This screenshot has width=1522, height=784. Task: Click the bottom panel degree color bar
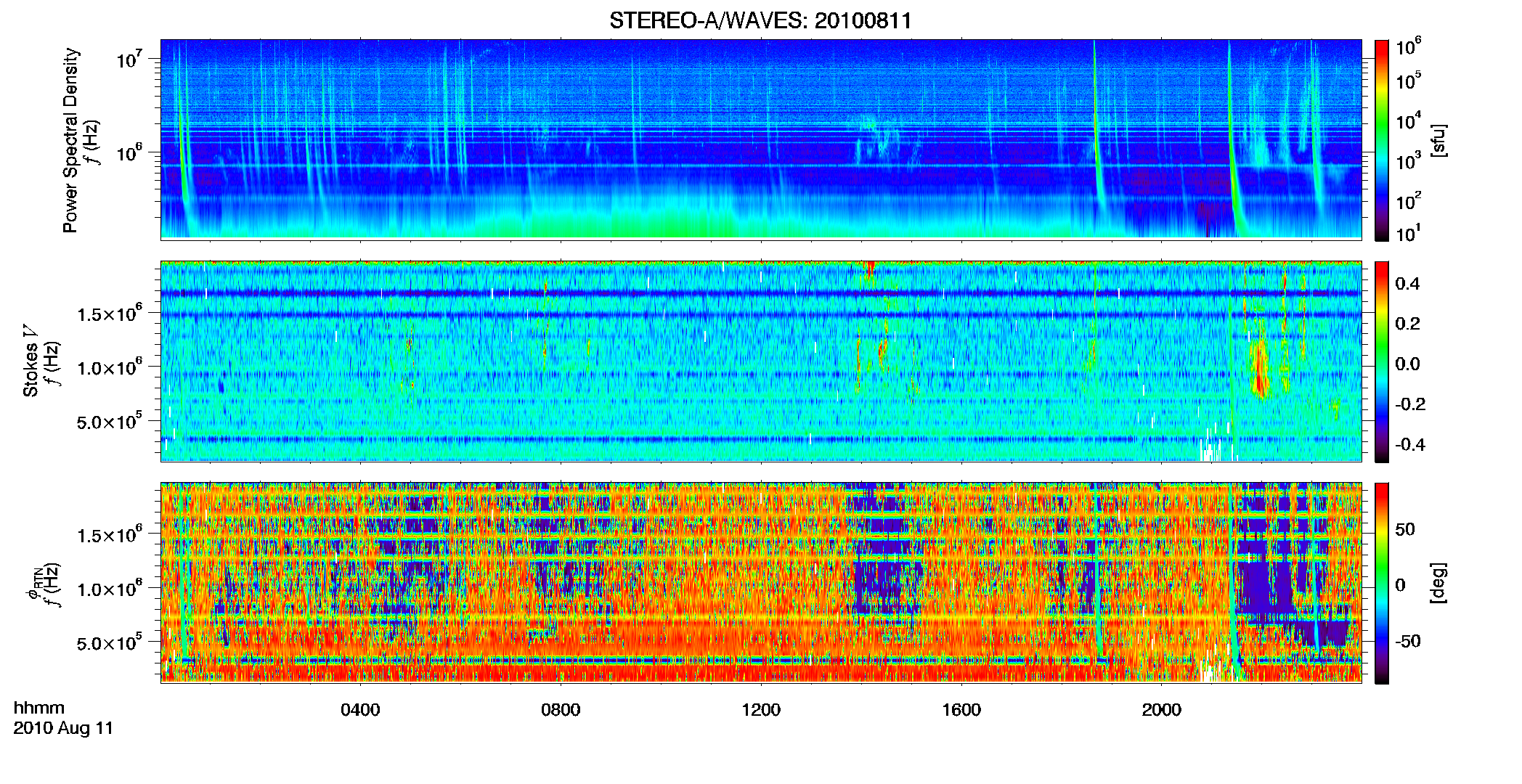(x=1381, y=583)
